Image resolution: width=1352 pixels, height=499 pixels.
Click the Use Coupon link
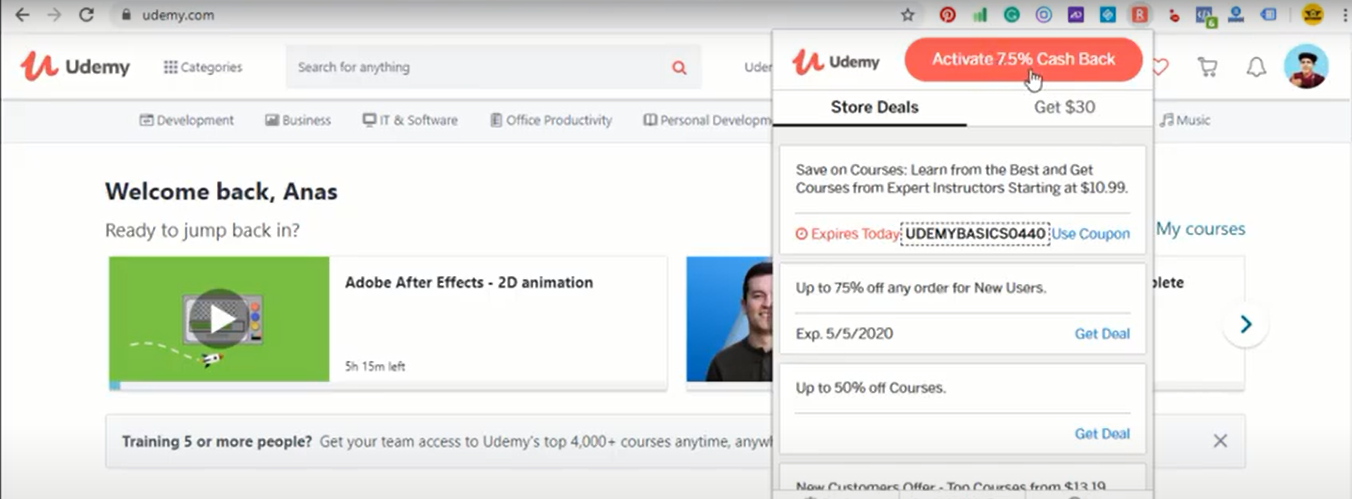1090,234
